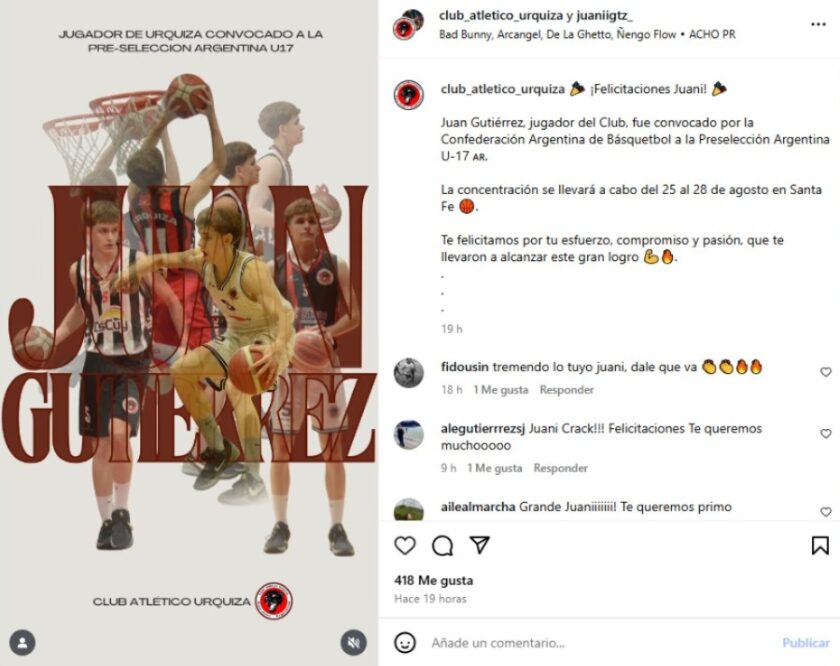Image resolution: width=840 pixels, height=666 pixels.
Task: Reply to fidousin's comment via Responder
Action: tap(566, 390)
